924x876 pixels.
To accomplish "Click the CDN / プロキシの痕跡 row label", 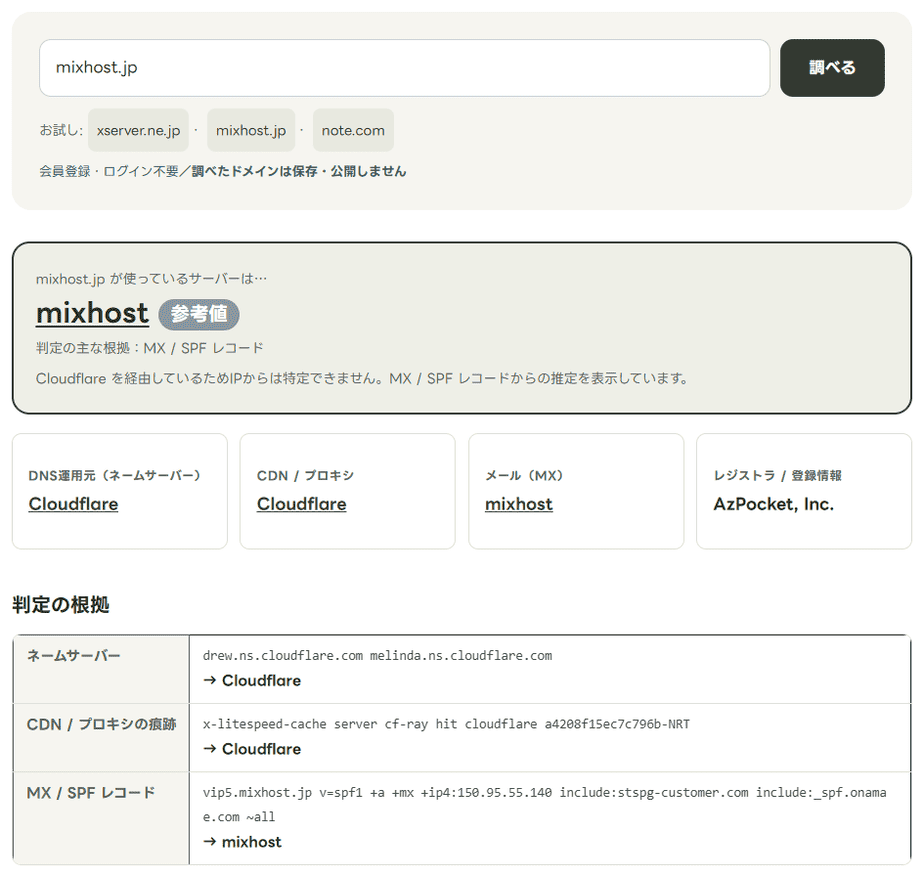I will [x=101, y=724].
